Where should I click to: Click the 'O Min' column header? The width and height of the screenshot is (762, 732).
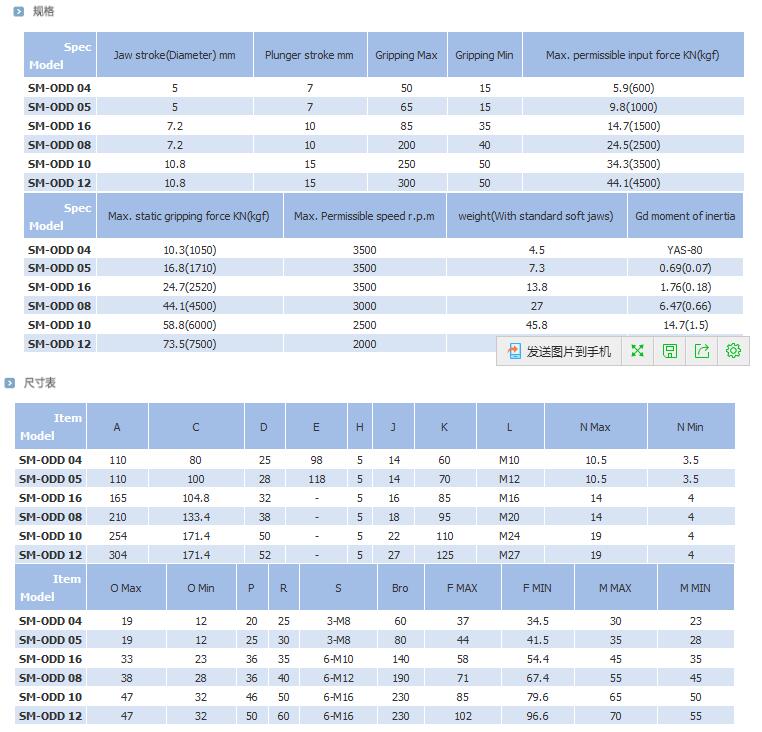pos(201,588)
